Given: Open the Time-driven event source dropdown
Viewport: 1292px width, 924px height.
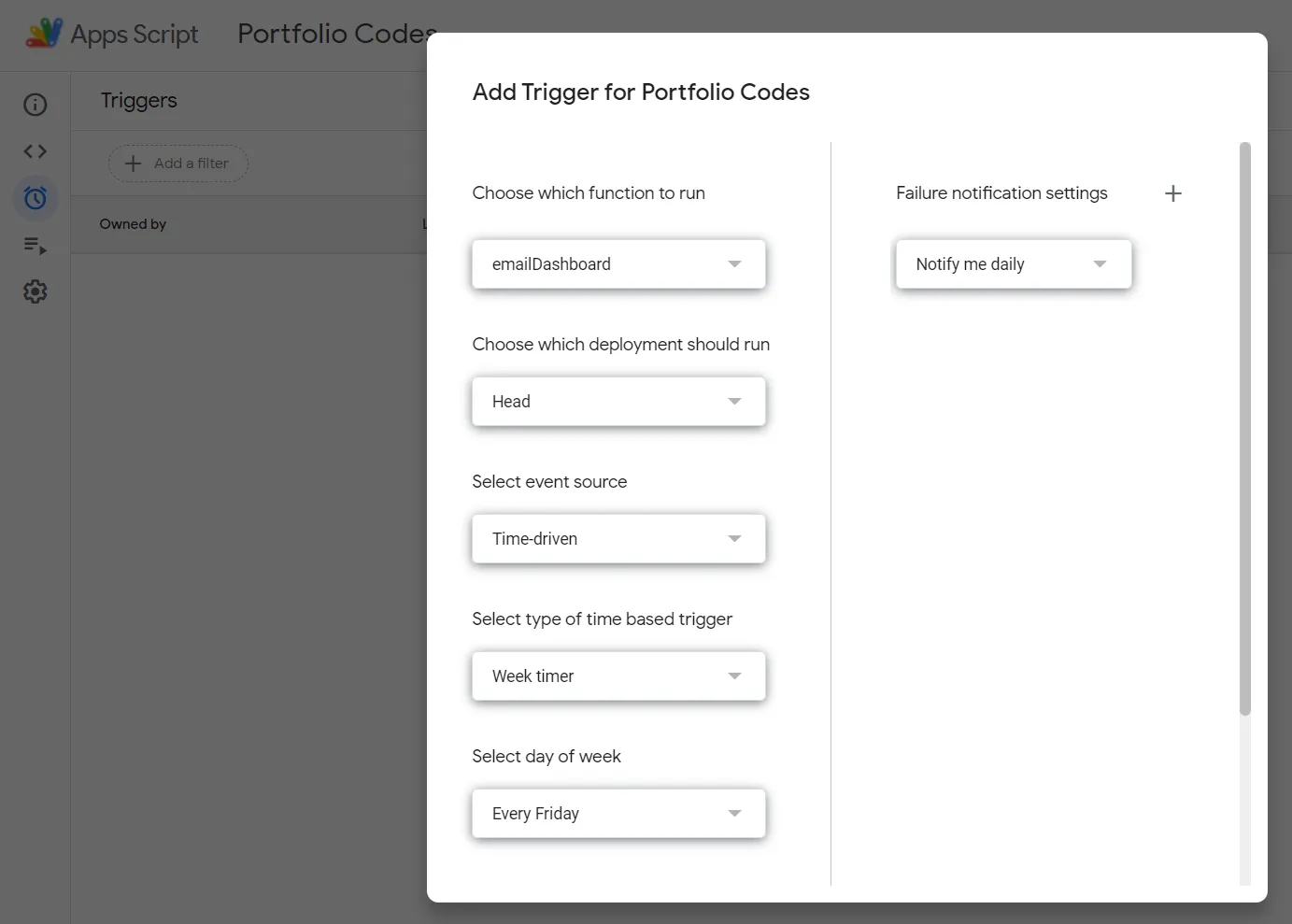Looking at the screenshot, I should (x=618, y=539).
